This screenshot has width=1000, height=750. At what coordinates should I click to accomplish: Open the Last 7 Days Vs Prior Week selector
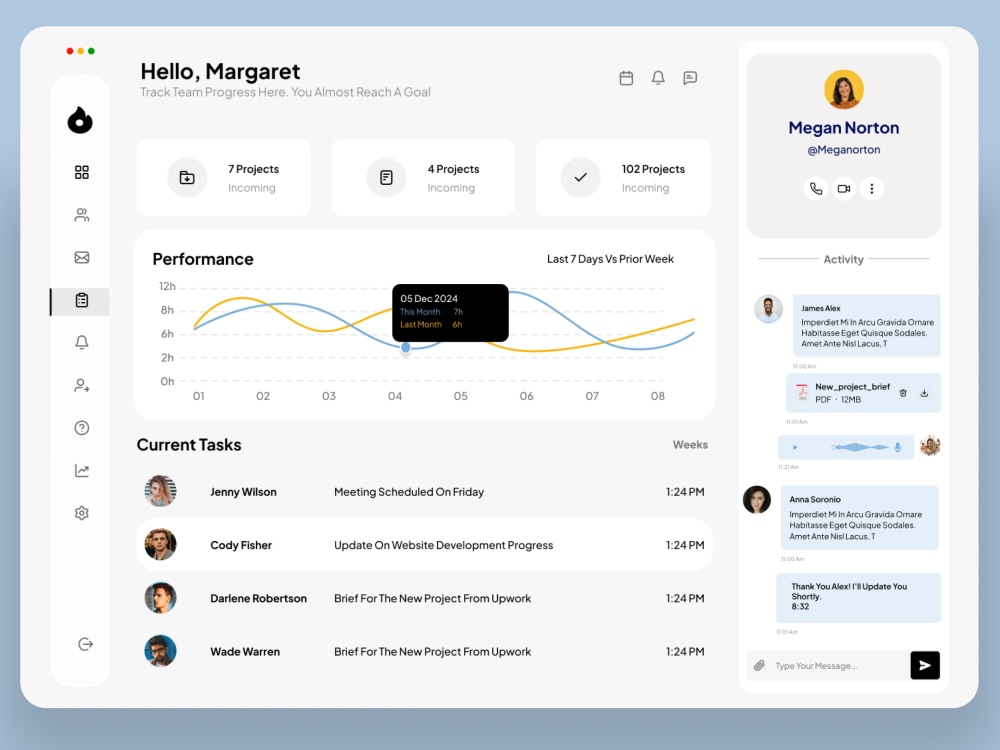pos(610,259)
